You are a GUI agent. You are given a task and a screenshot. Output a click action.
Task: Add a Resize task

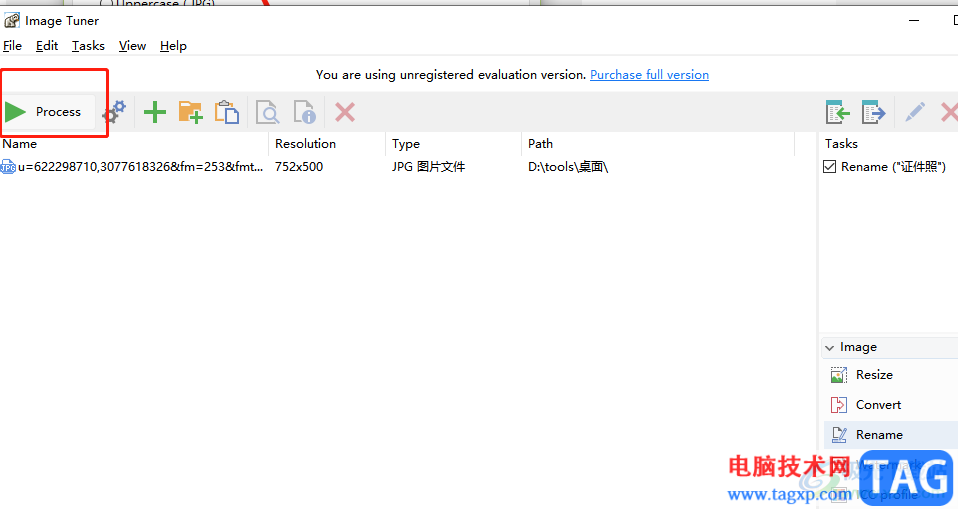click(x=874, y=375)
